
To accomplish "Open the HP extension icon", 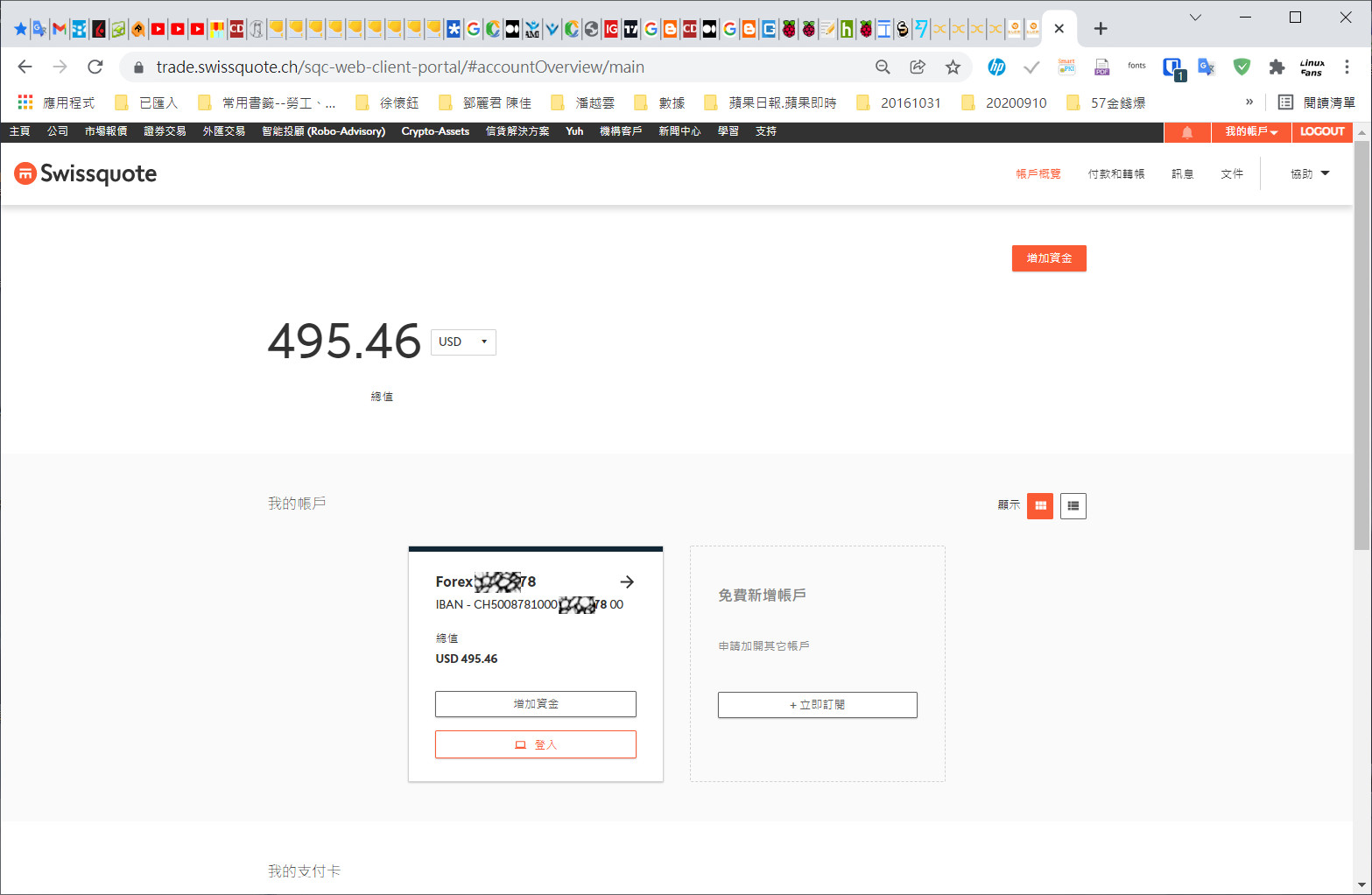I will (996, 67).
